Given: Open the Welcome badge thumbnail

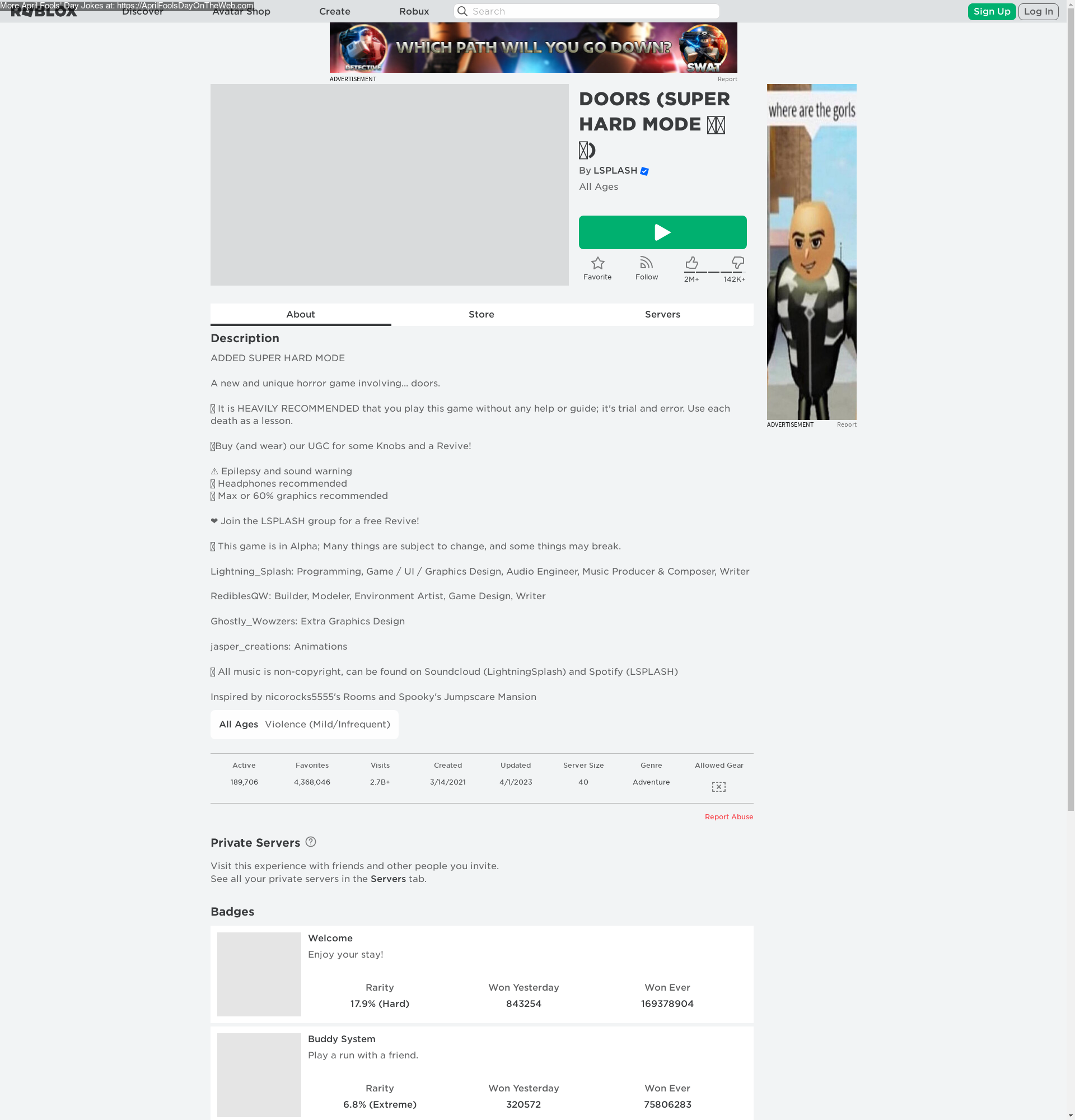Looking at the screenshot, I should coord(259,974).
